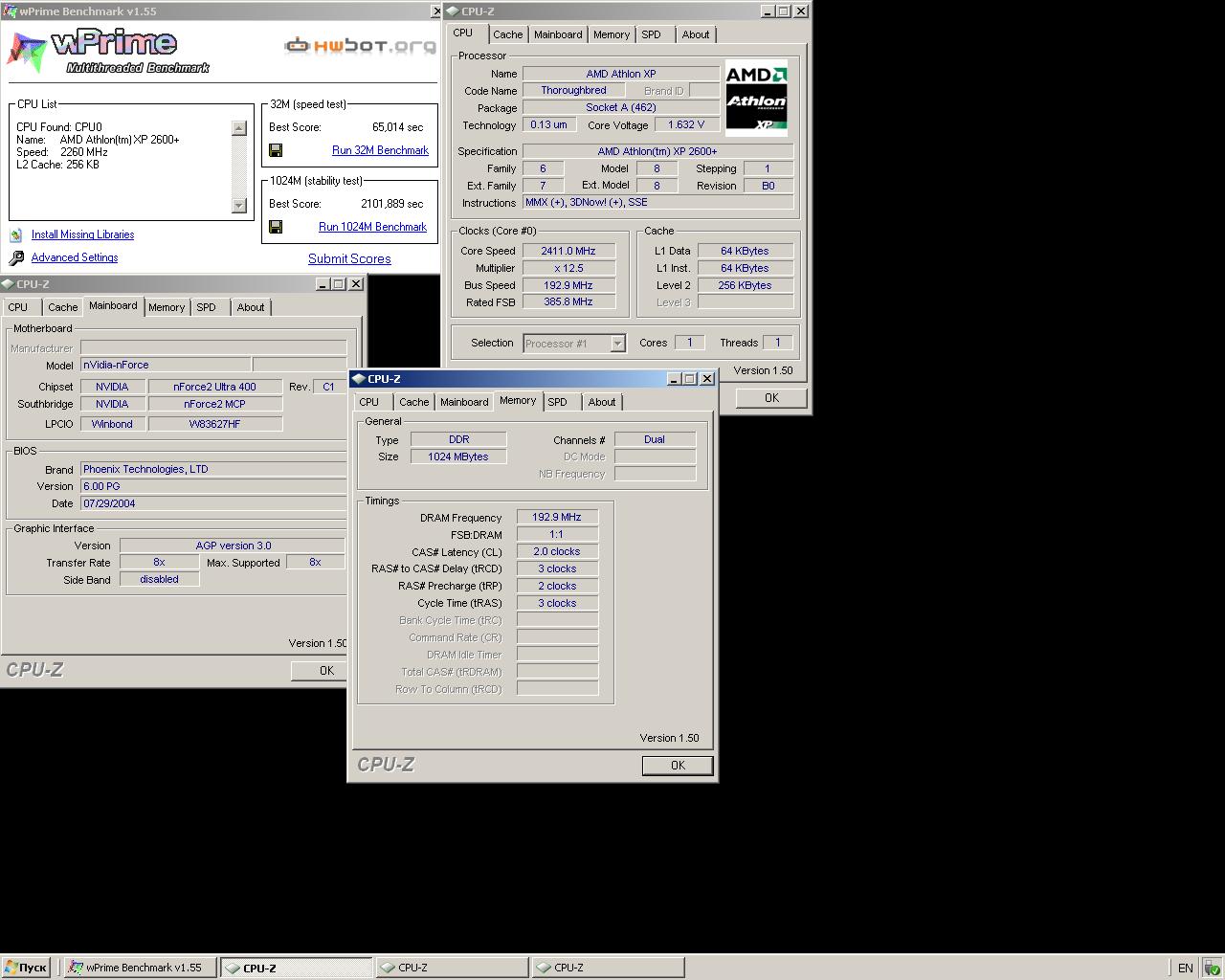Activate the third CPU-Z taskbar button

pyautogui.click(x=608, y=968)
